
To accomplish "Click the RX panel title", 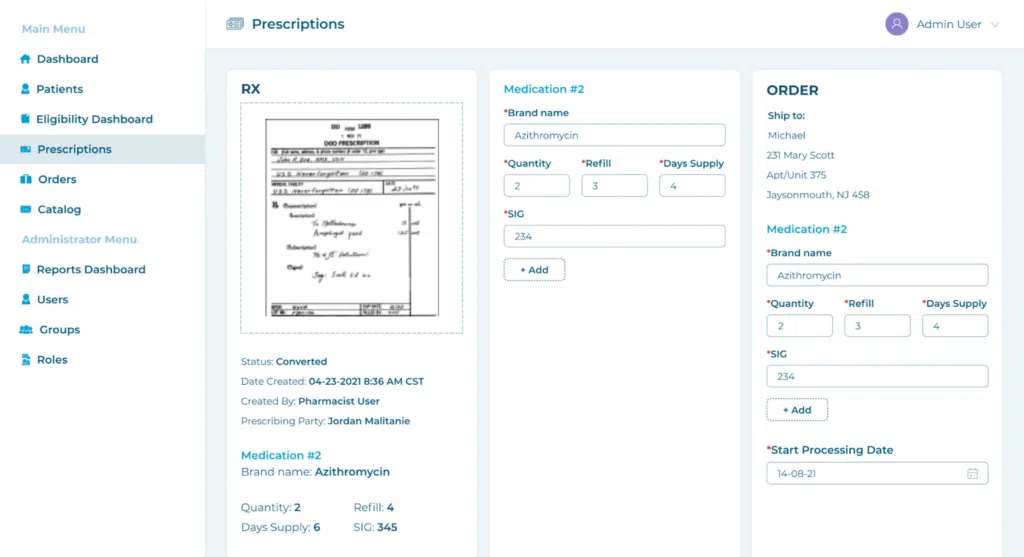I will (250, 89).
